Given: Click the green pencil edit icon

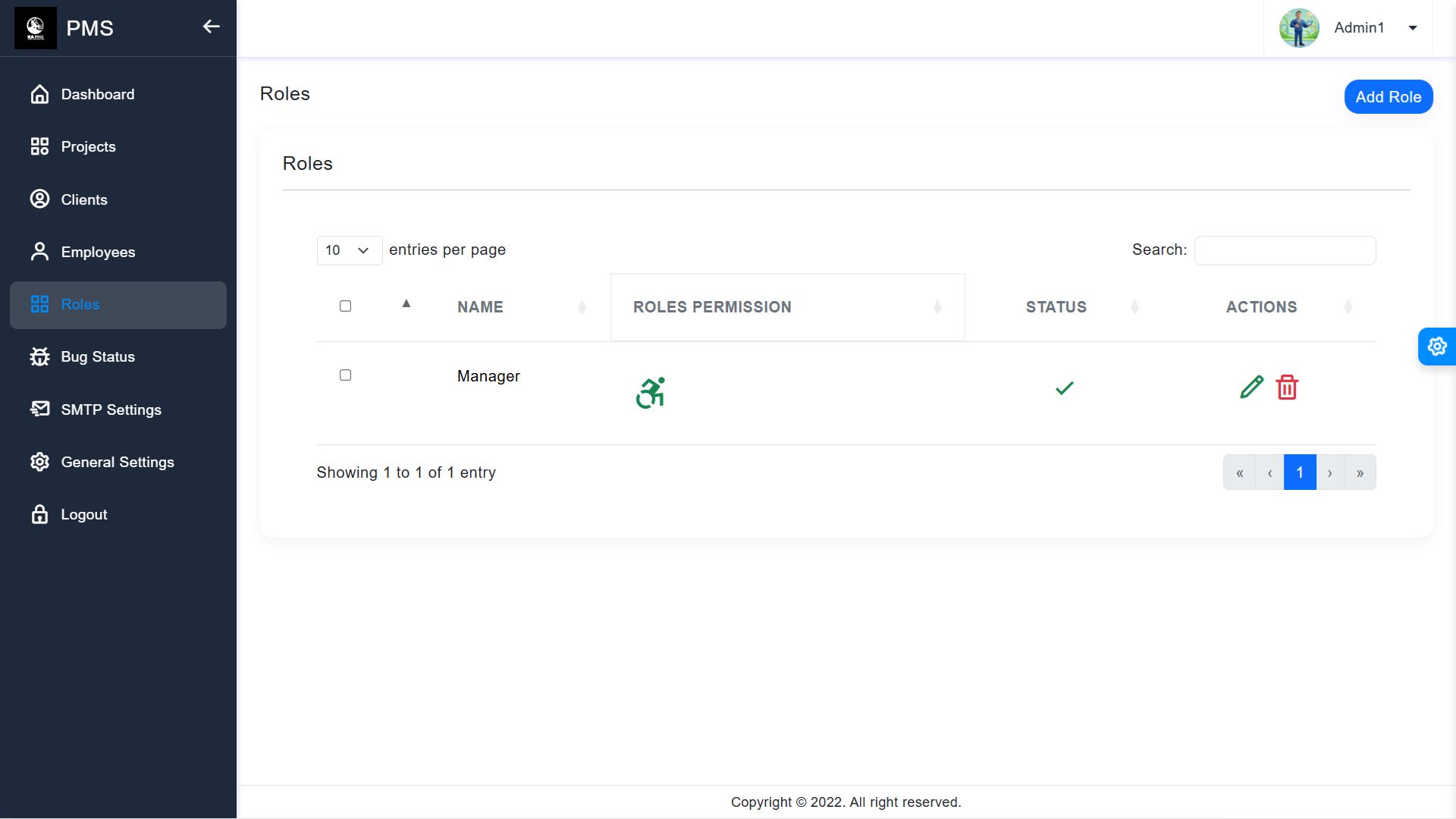Looking at the screenshot, I should pyautogui.click(x=1251, y=388).
